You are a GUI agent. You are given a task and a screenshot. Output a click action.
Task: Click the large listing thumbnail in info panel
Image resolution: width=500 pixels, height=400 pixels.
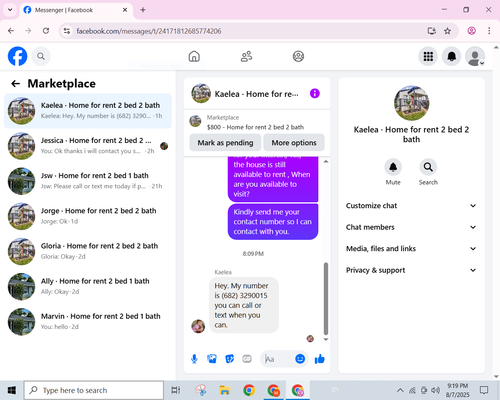[411, 103]
